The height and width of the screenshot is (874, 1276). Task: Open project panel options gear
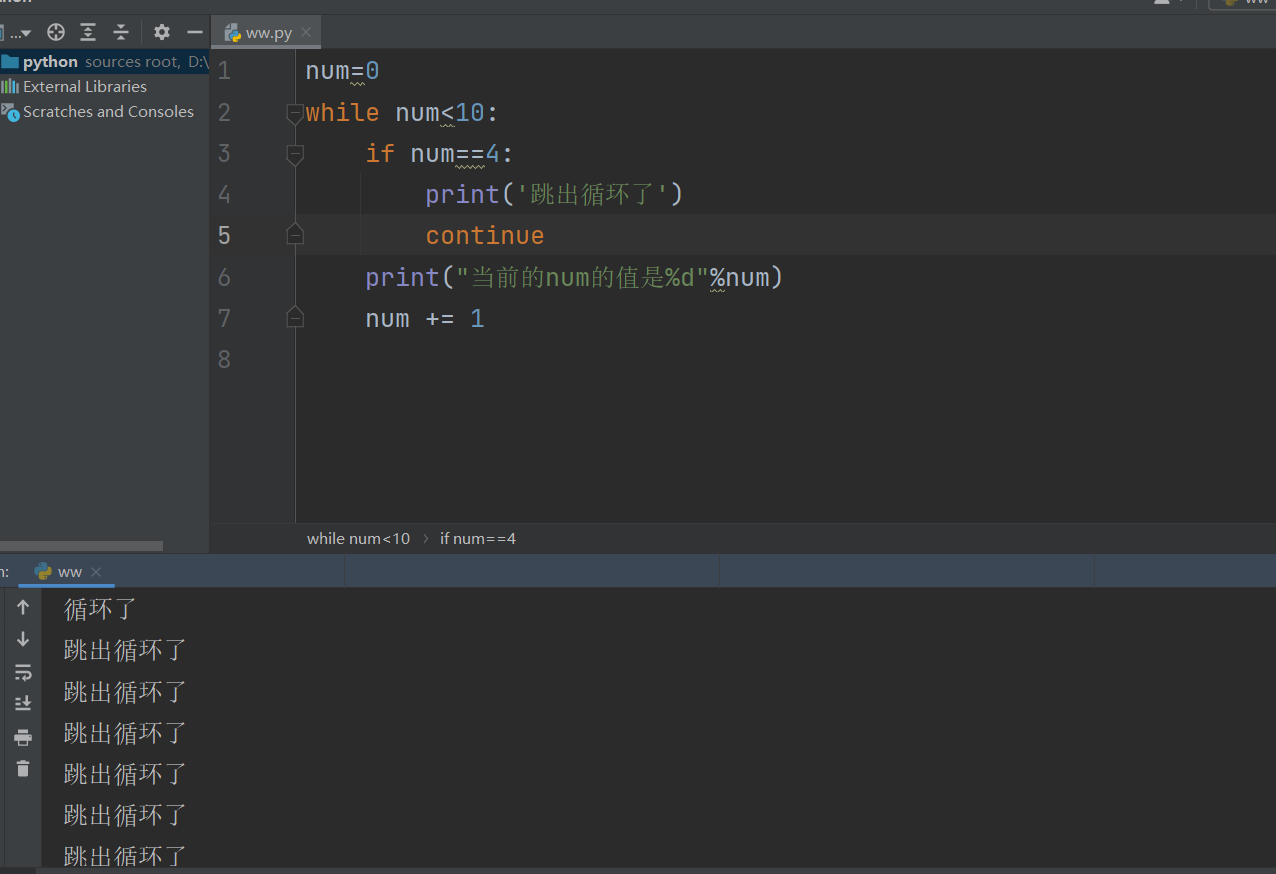[x=161, y=32]
